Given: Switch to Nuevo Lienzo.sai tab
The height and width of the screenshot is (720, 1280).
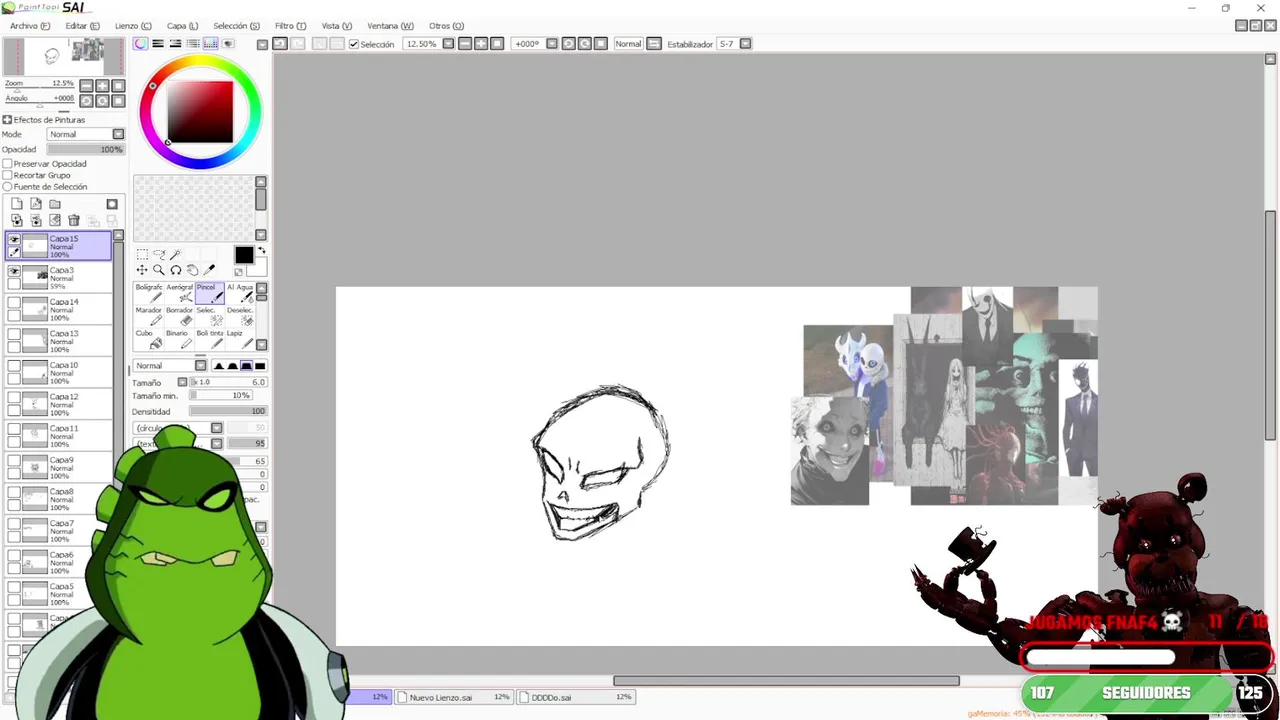Looking at the screenshot, I should point(454,697).
